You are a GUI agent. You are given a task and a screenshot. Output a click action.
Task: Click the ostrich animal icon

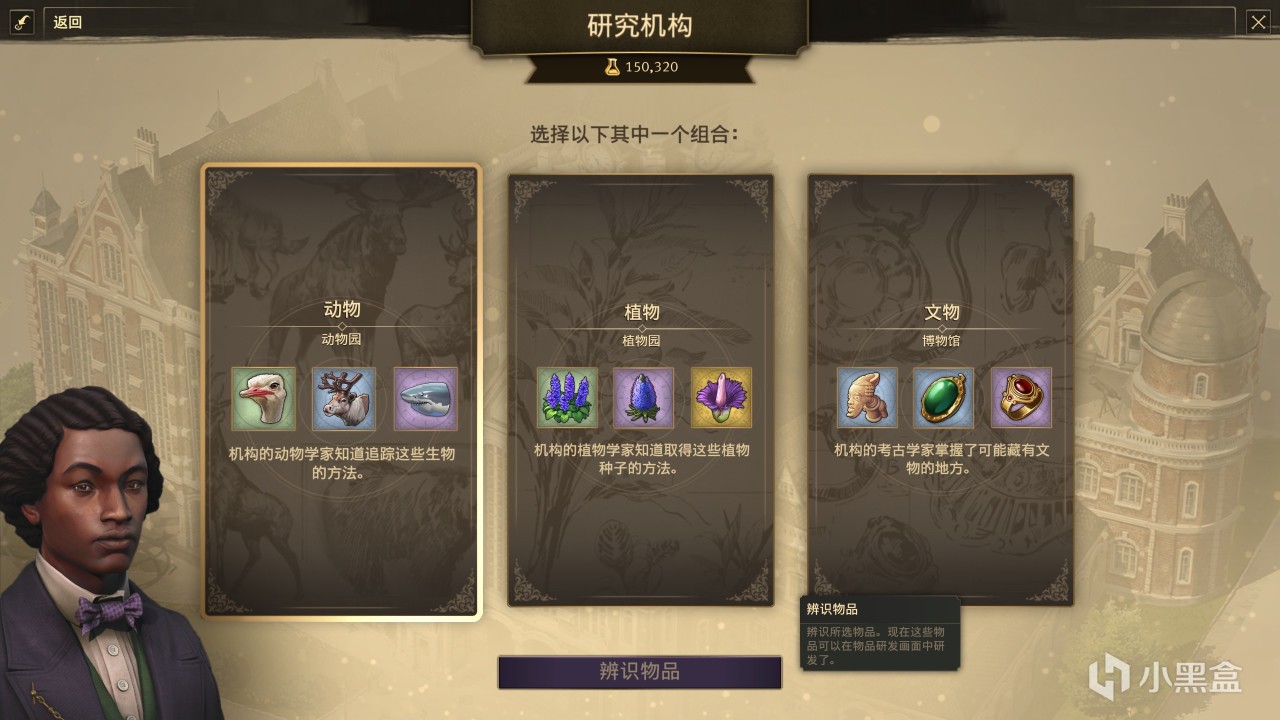click(x=263, y=399)
